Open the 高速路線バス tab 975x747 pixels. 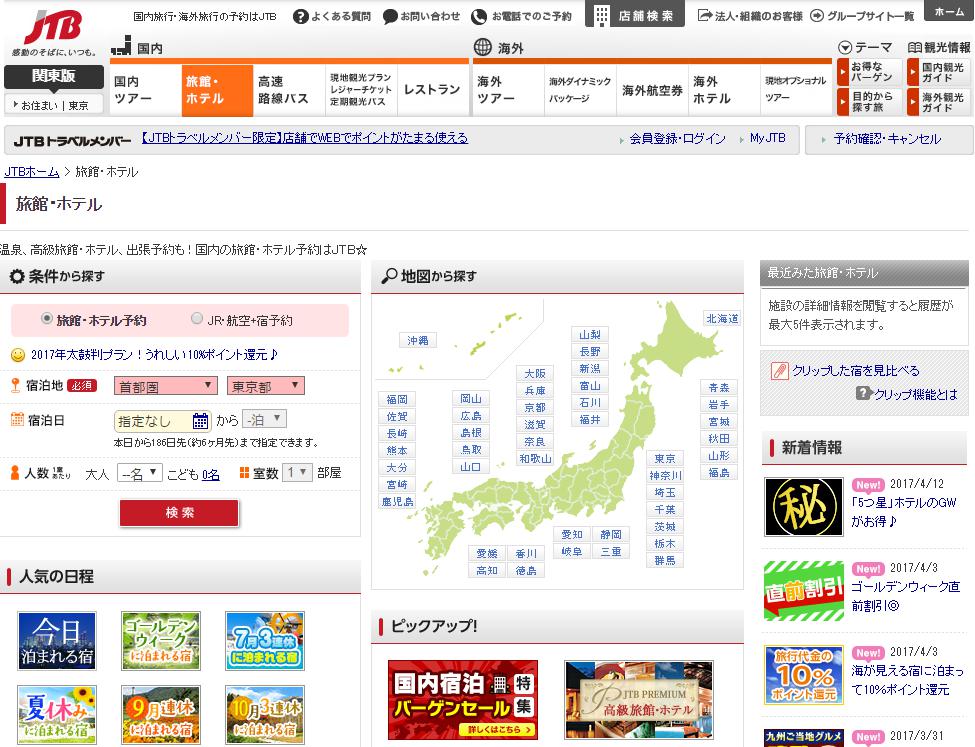[x=289, y=90]
